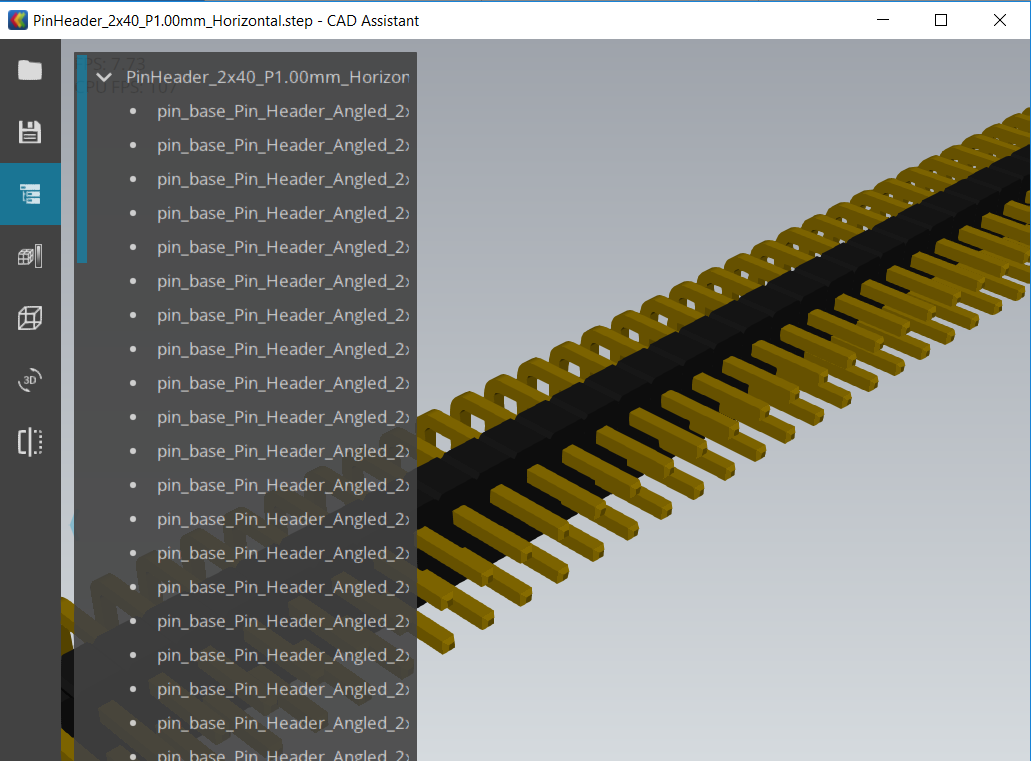Open the clipping plane tool icon
The height and width of the screenshot is (761, 1031).
point(30,442)
